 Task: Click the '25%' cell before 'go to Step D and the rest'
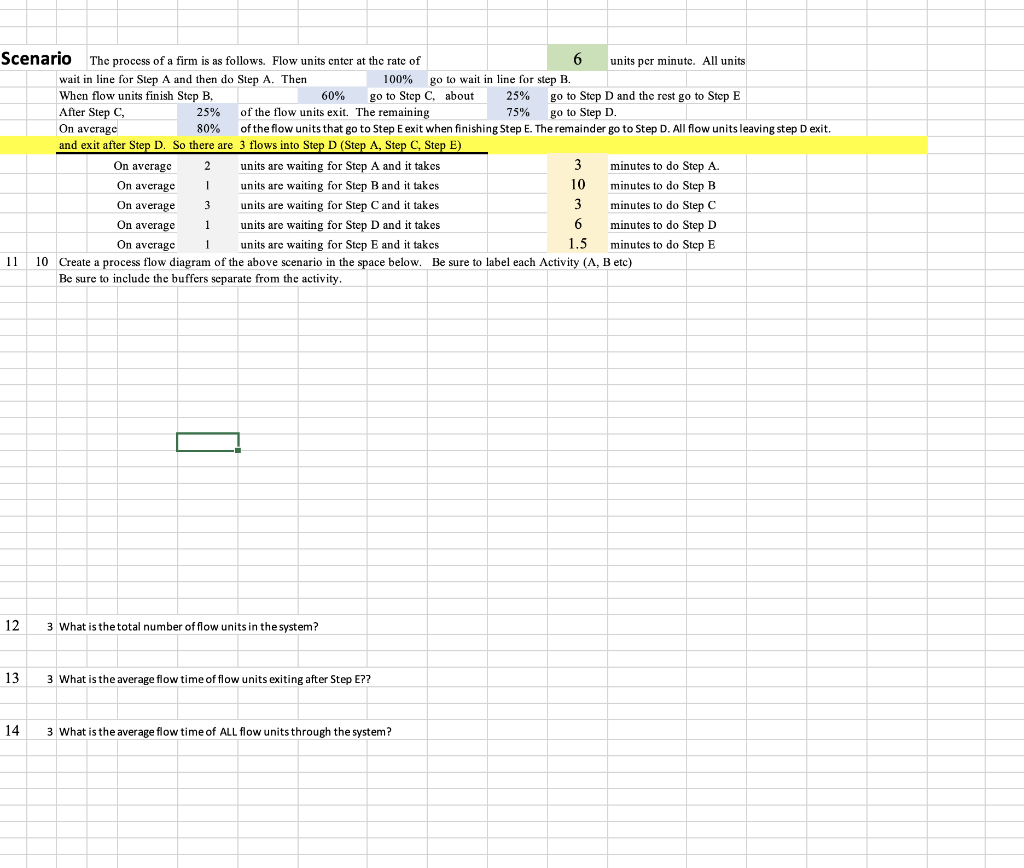pyautogui.click(x=517, y=95)
